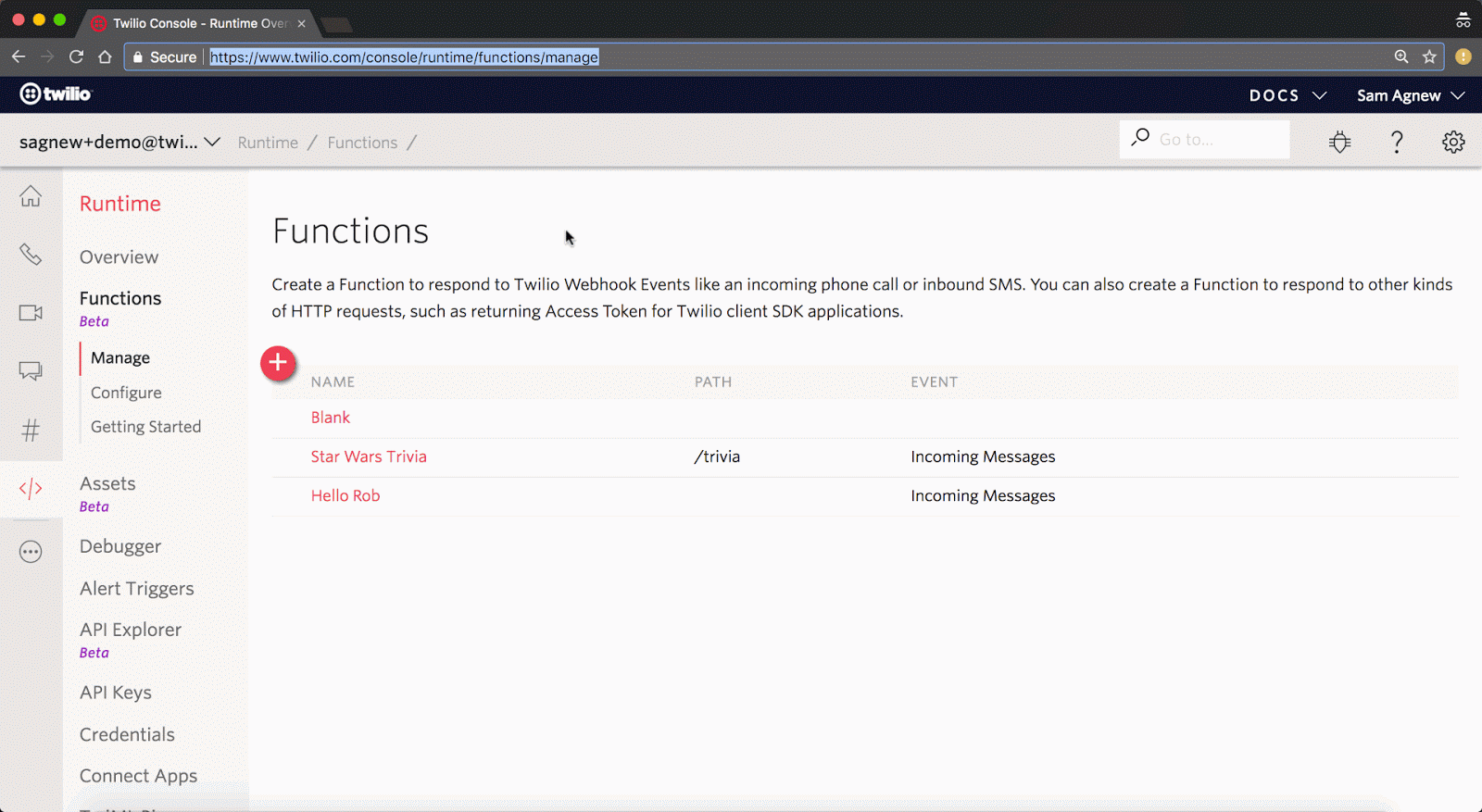Open the phone numbers sidebar icon
Image resolution: width=1482 pixels, height=812 pixels.
point(31,254)
